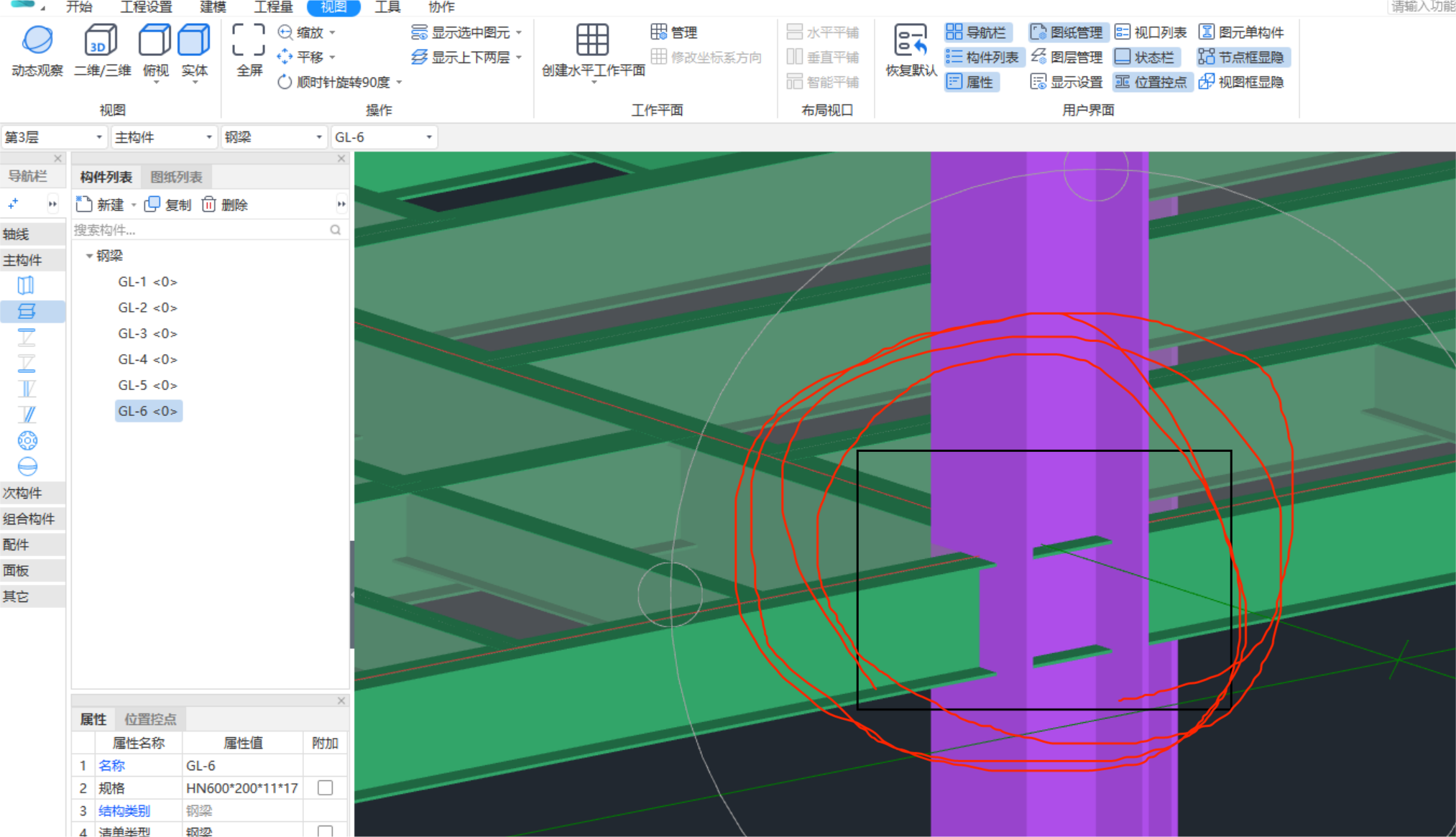This screenshot has width=1456, height=837.
Task: Select GL-3 in component list
Action: [147, 333]
